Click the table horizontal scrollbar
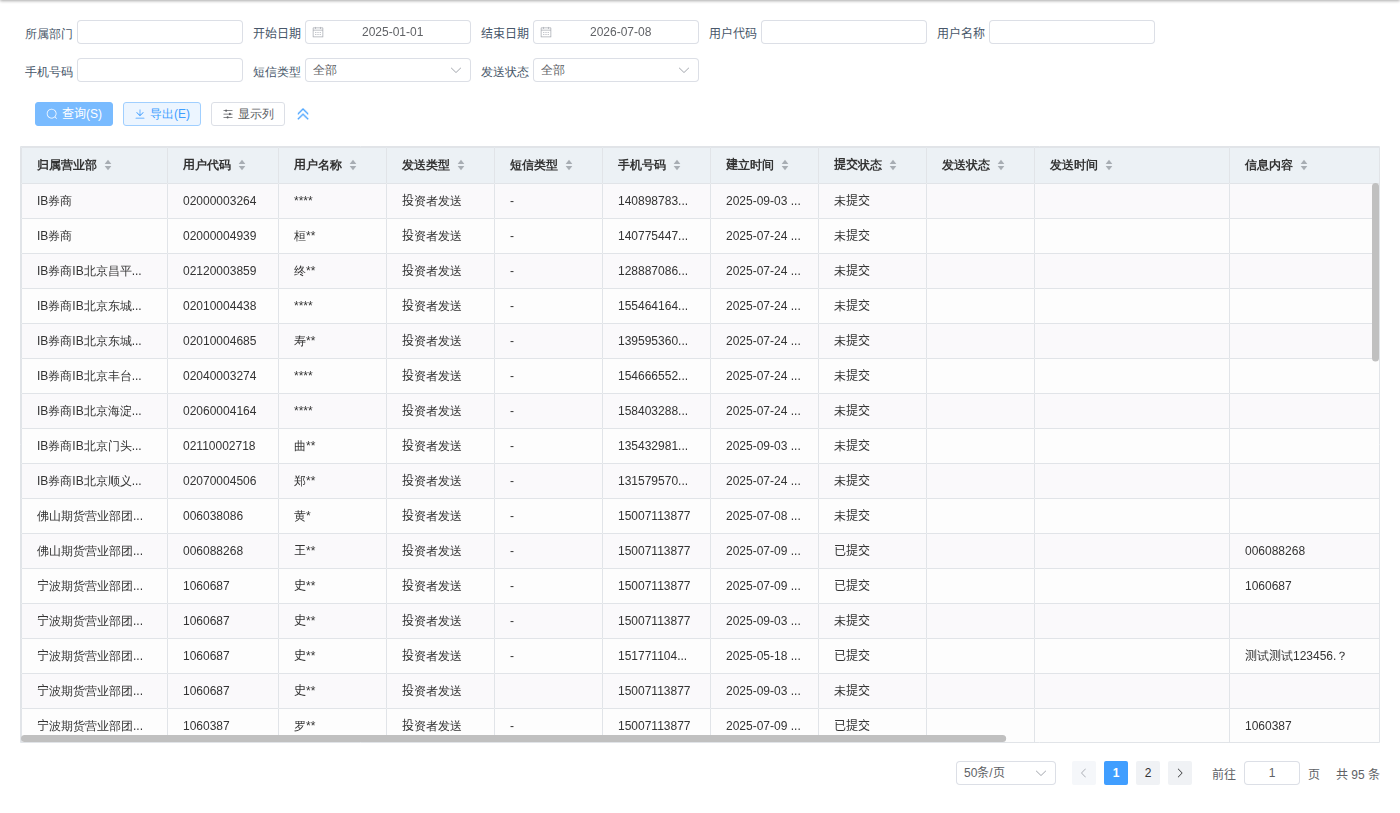This screenshot has width=1400, height=813. click(x=513, y=739)
